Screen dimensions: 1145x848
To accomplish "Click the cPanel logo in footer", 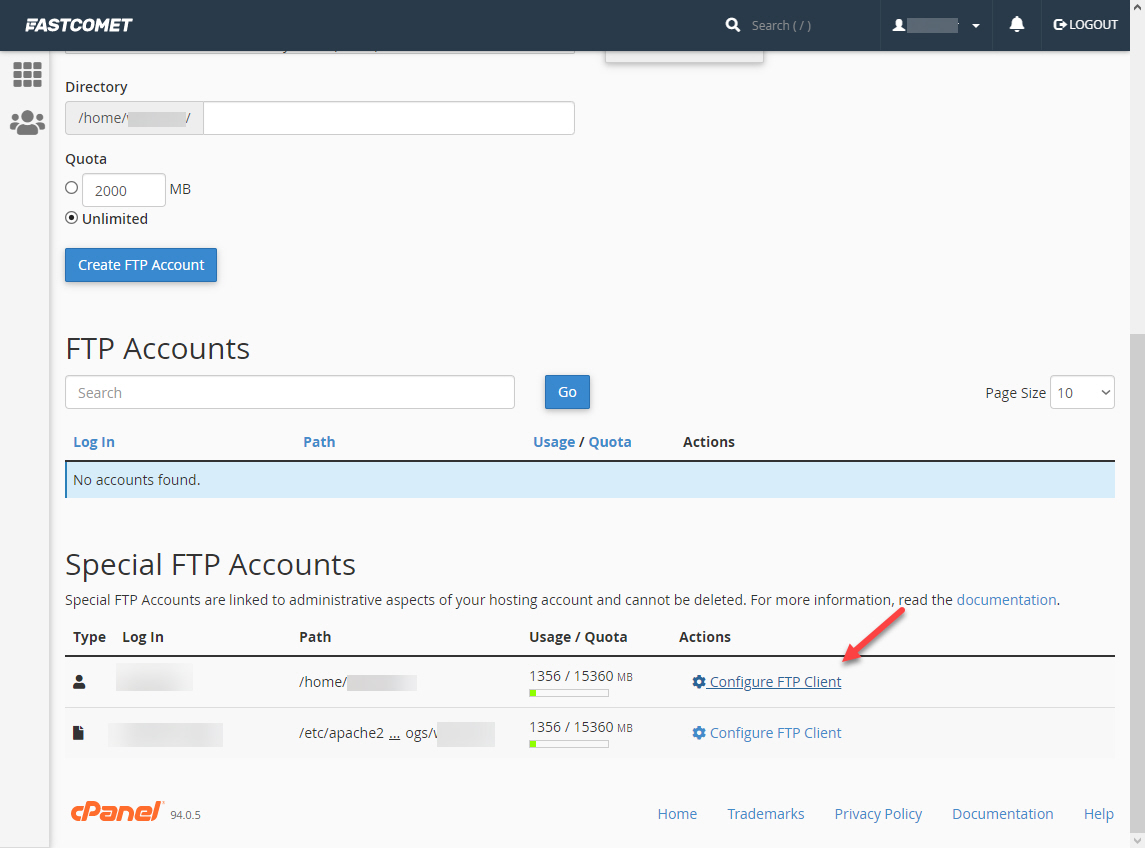I will 117,811.
